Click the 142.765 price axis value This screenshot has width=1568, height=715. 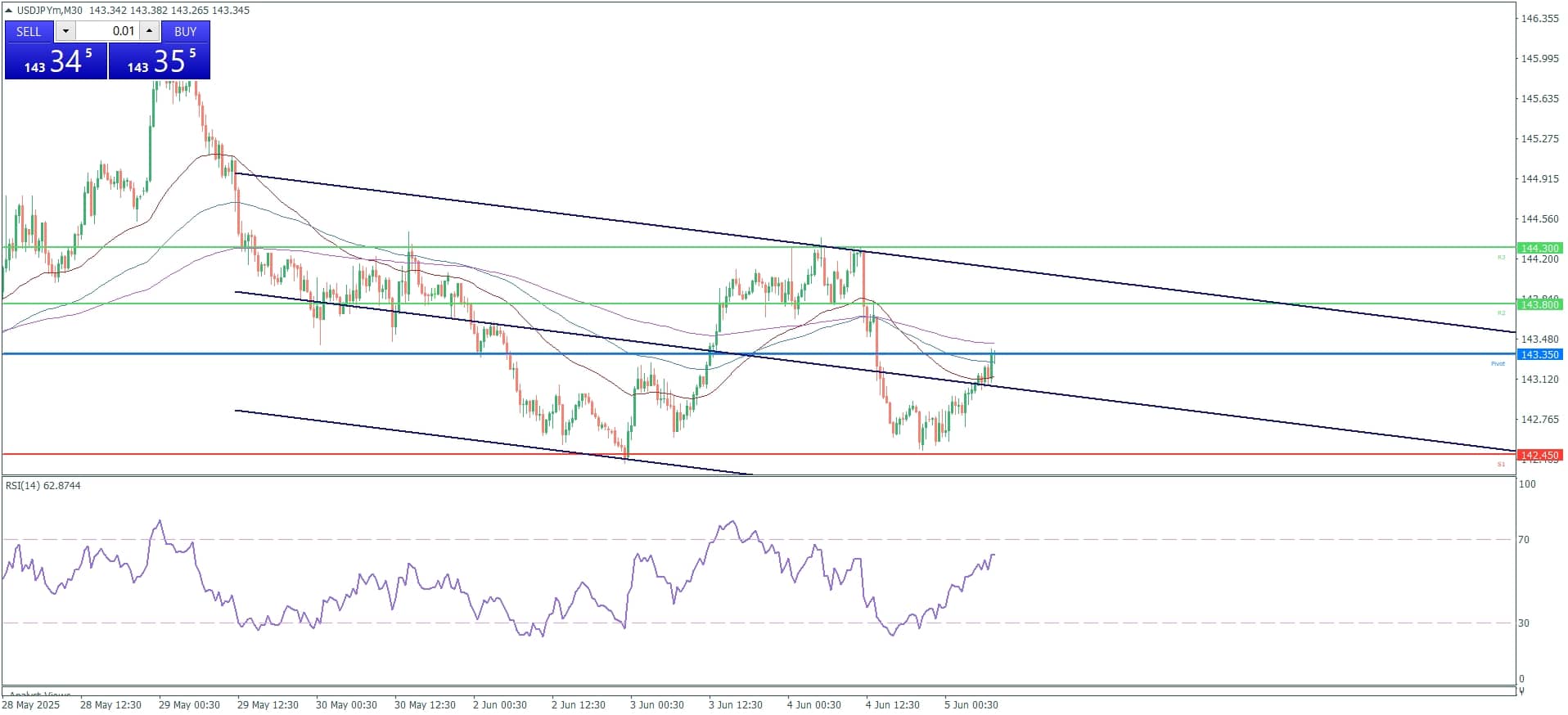[1539, 419]
